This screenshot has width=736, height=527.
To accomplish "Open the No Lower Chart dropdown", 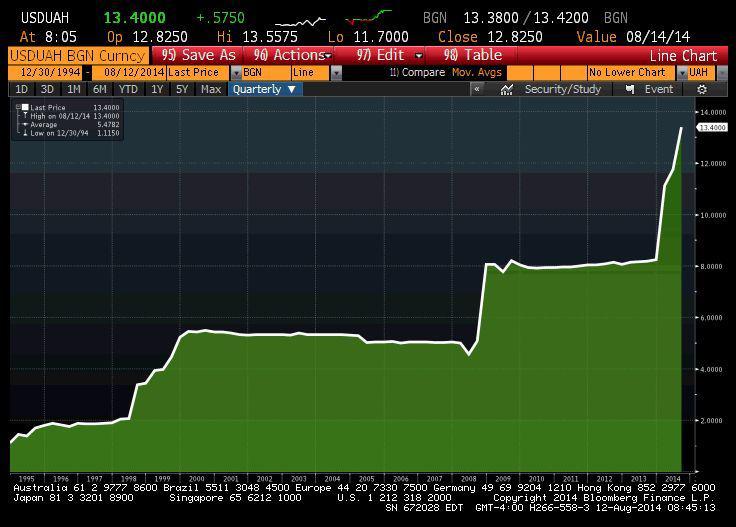I will point(680,73).
